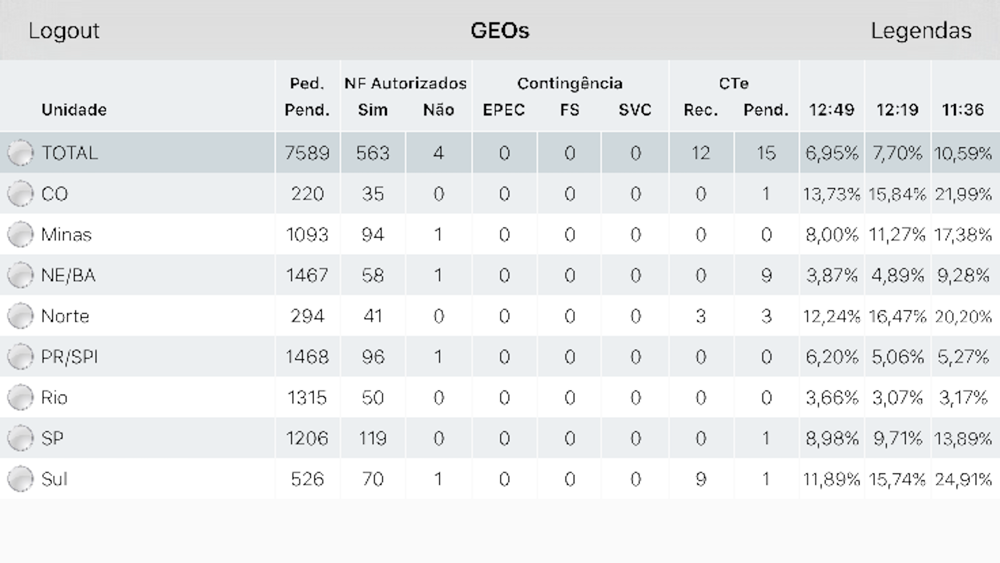1000x563 pixels.
Task: Click the 11:36 time column header
Action: click(x=963, y=110)
